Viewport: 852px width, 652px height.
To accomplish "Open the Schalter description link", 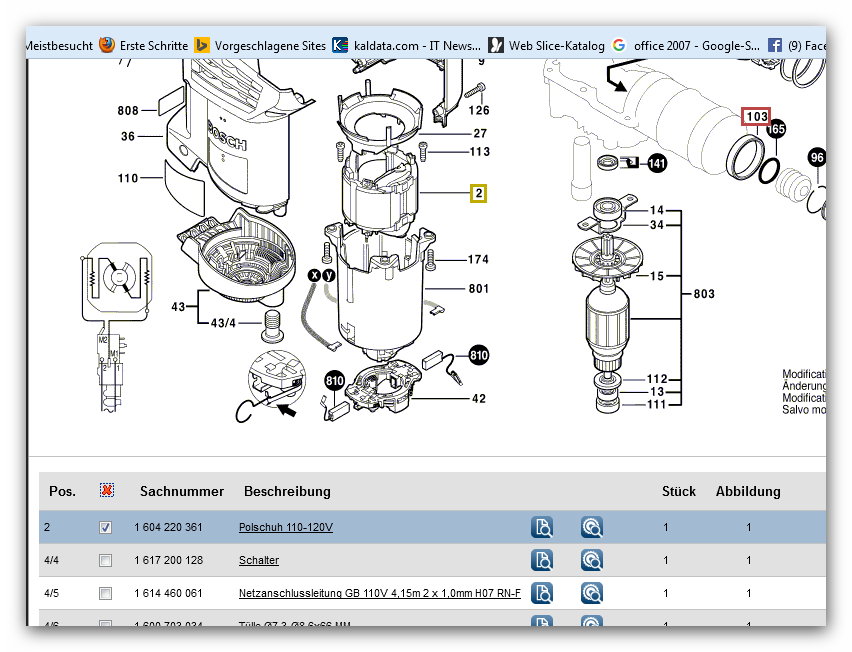I will pos(259,560).
